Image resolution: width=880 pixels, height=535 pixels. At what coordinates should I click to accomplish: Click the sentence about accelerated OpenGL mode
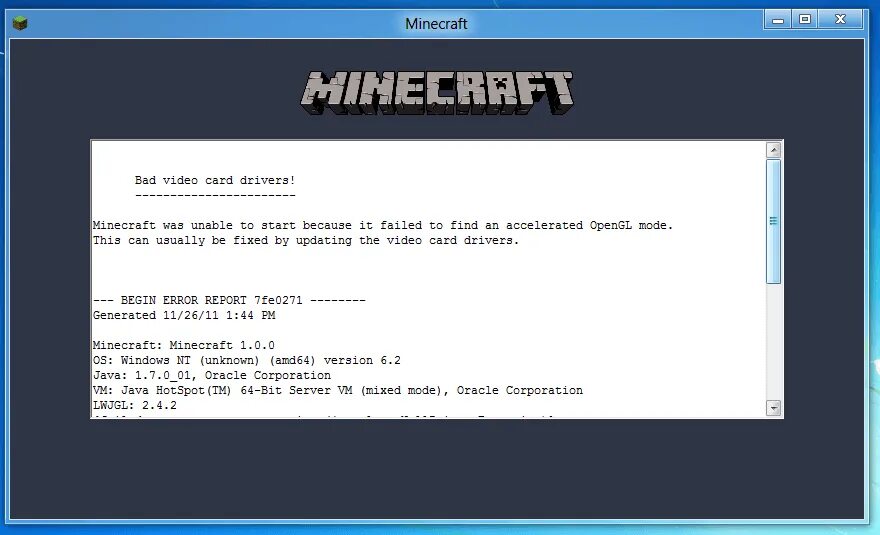(383, 225)
